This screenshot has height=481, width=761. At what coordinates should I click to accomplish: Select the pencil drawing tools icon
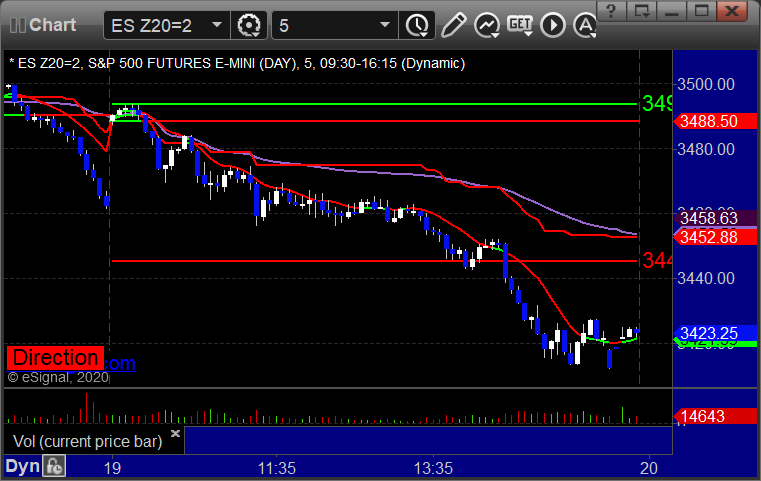tap(453, 25)
